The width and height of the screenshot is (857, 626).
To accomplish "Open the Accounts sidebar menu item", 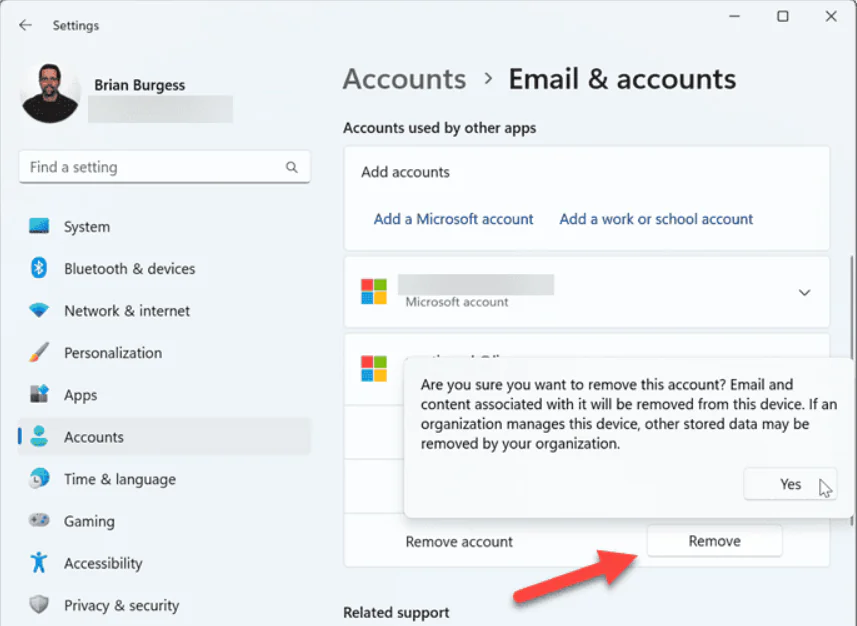I will pos(94,437).
